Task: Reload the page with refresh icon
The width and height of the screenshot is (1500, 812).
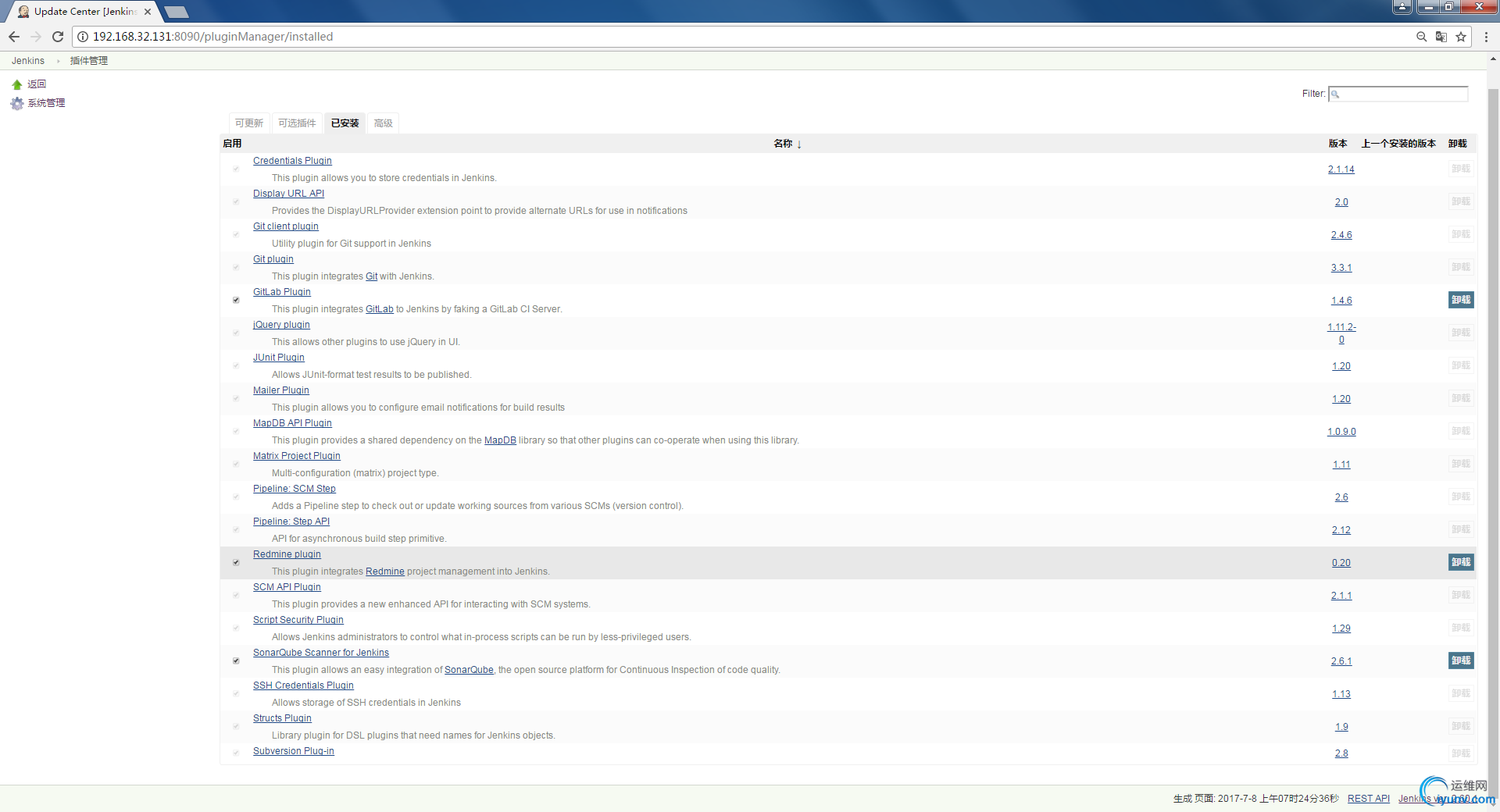Action: point(58,37)
